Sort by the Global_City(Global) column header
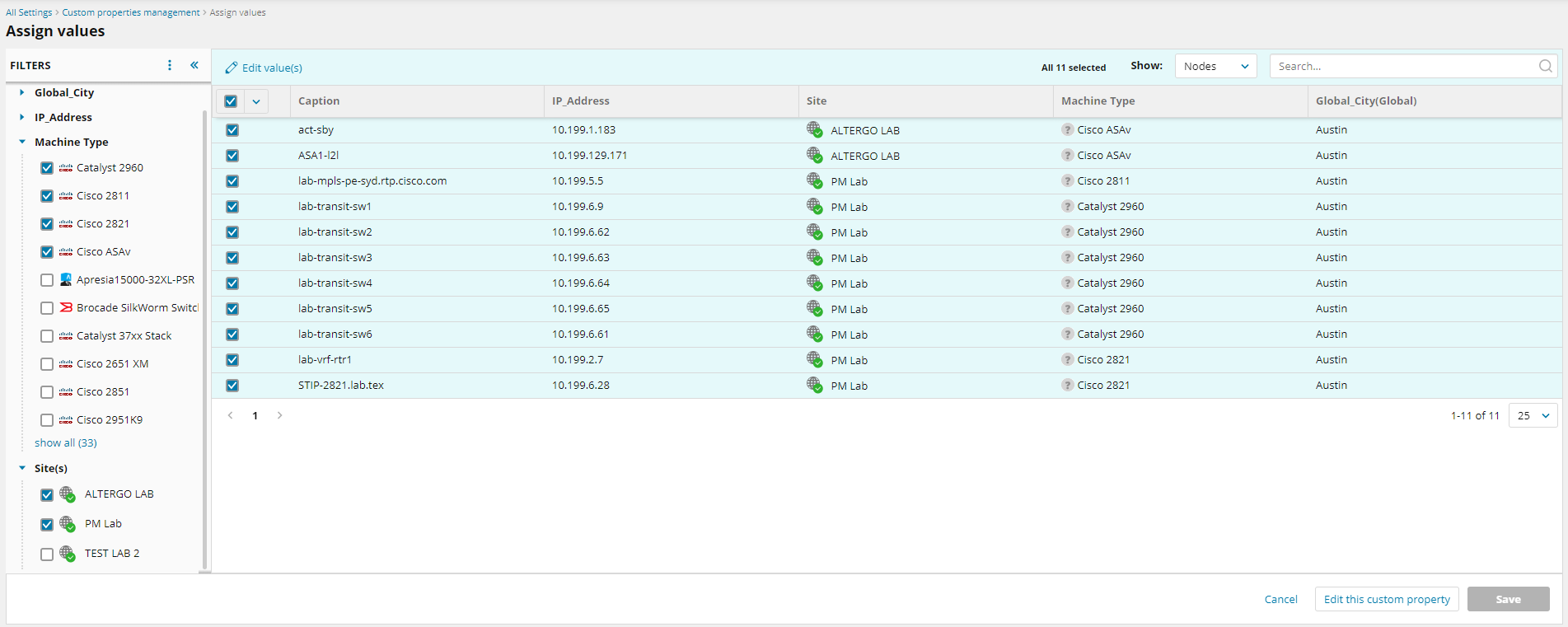The image size is (1568, 627). 1366,101
